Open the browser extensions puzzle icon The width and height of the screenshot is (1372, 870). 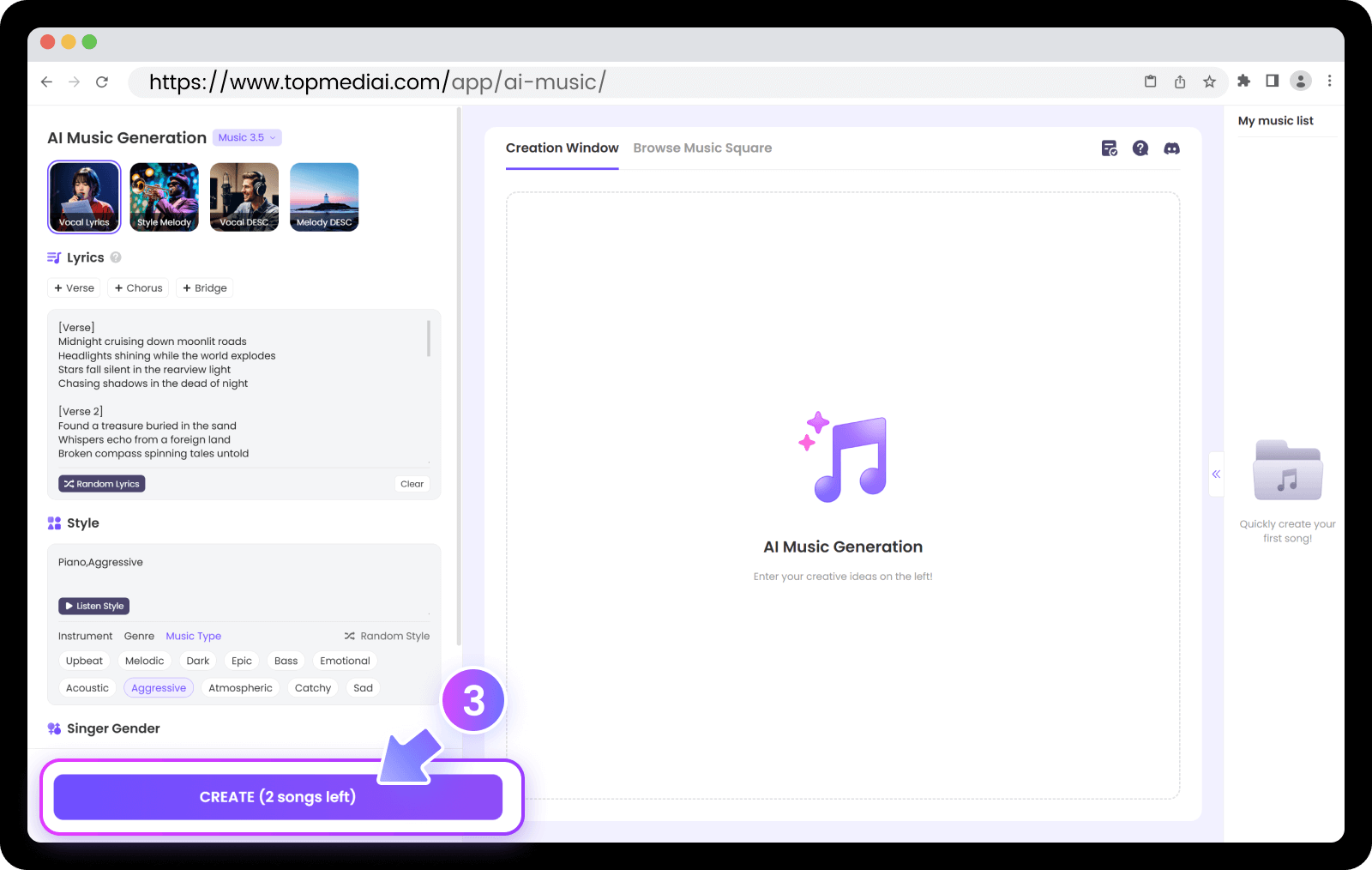1244,81
